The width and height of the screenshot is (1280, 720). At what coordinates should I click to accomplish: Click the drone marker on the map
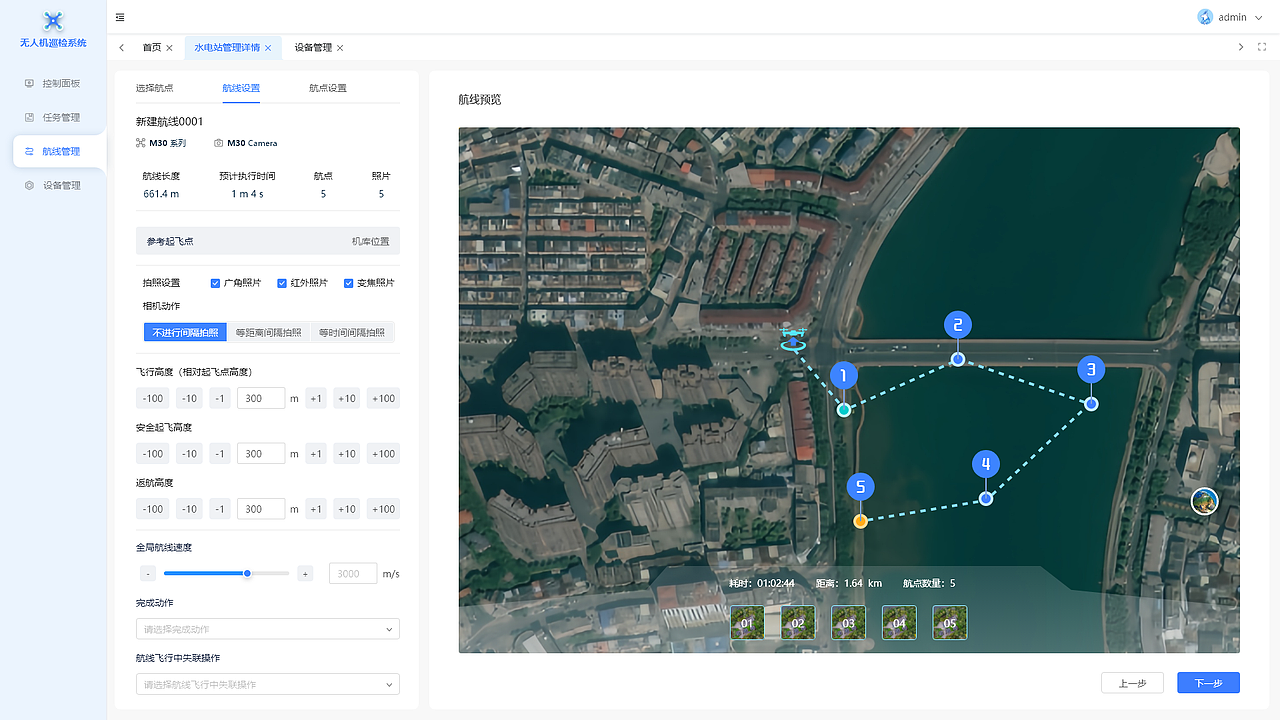click(794, 339)
